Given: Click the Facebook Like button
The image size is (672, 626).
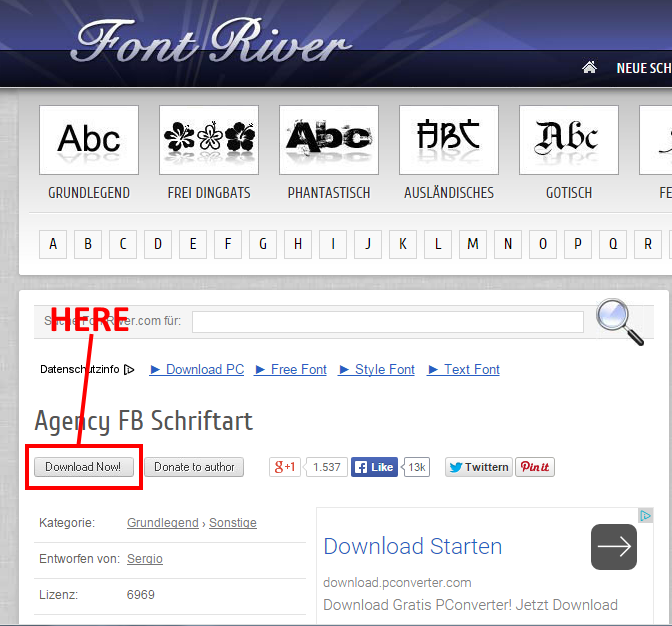Looking at the screenshot, I should point(374,467).
